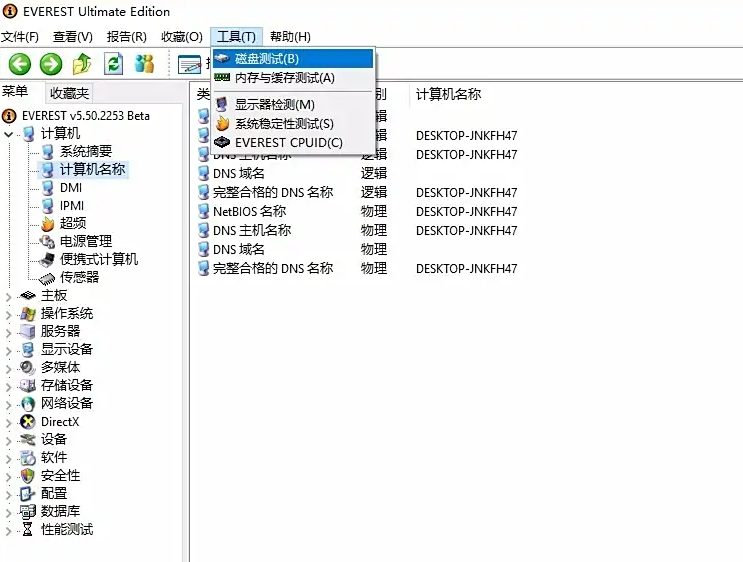
Task: Expand the 操作系统 tree node
Action: [8, 315]
